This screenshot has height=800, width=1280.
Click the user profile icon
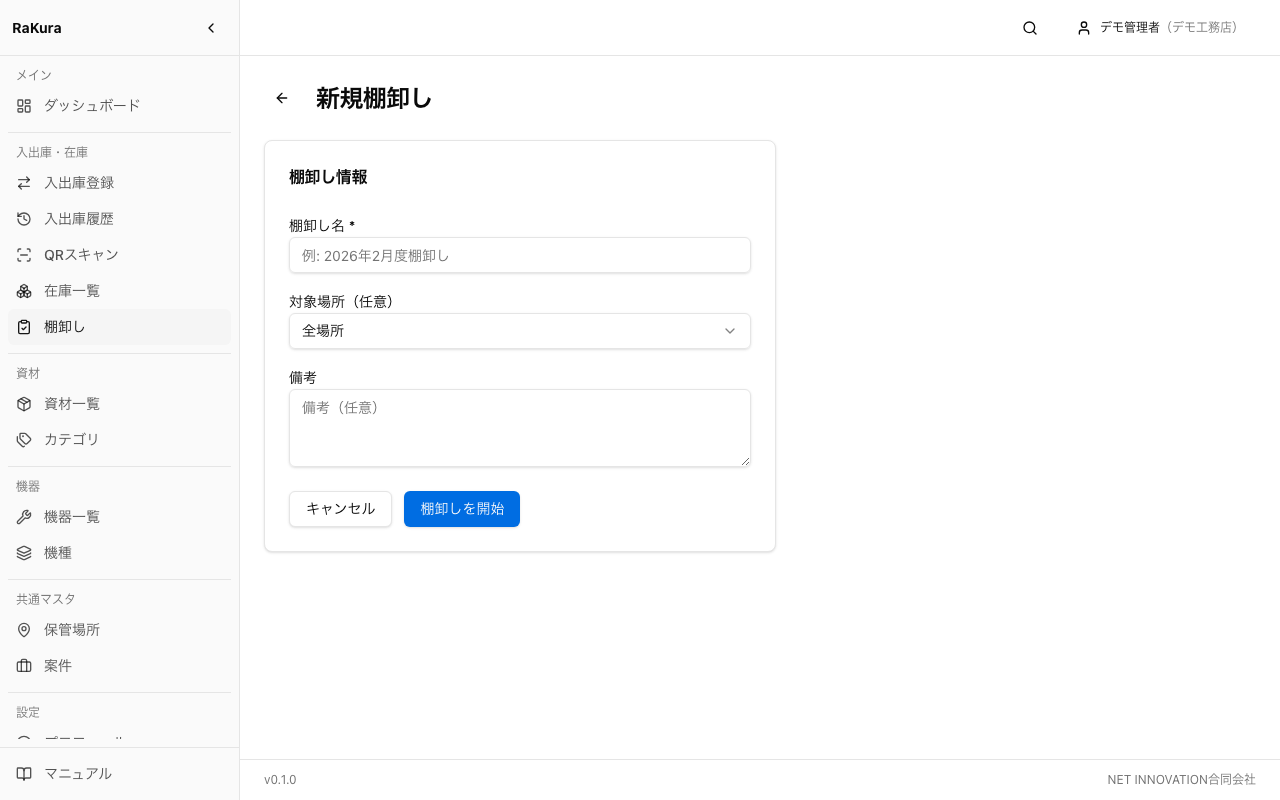(x=1084, y=28)
